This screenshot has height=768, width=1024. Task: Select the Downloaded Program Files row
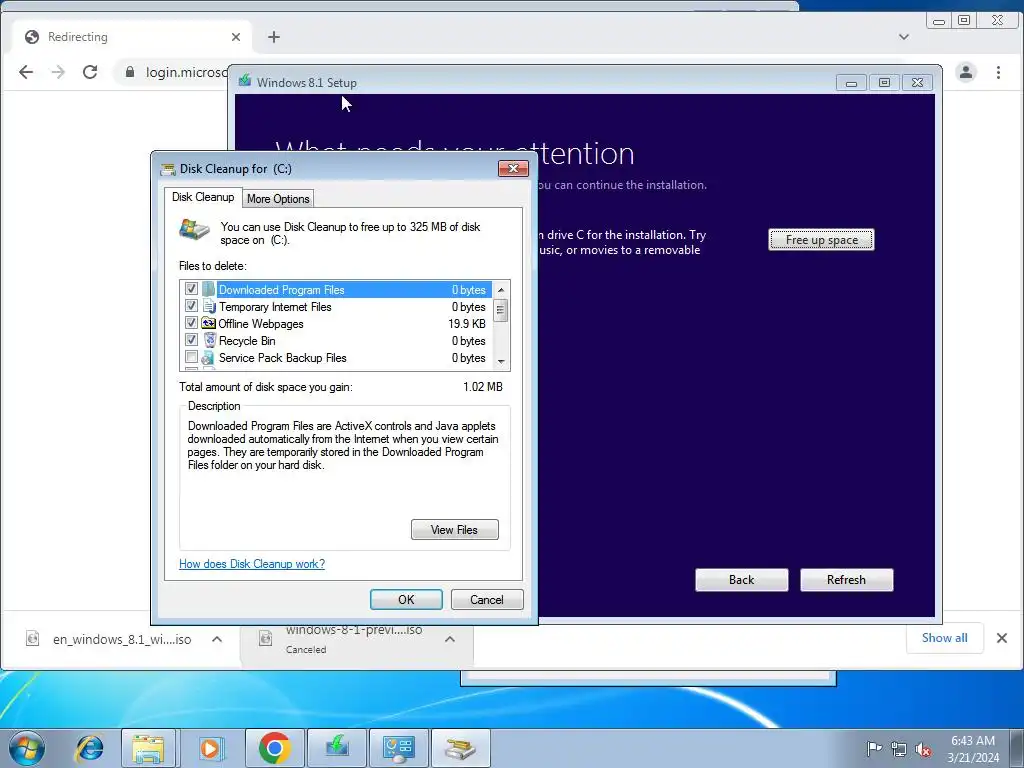click(336, 289)
